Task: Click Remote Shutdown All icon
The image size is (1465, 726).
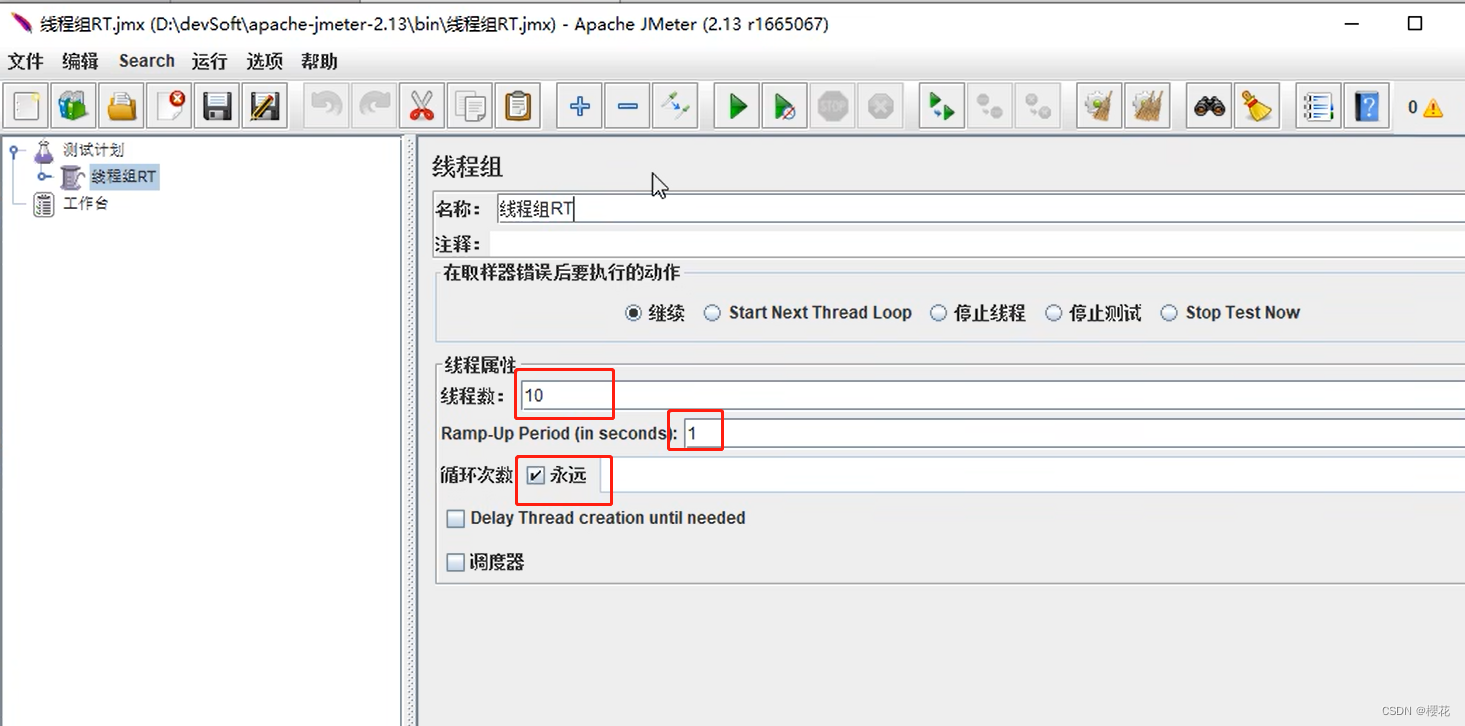Action: tap(1038, 105)
